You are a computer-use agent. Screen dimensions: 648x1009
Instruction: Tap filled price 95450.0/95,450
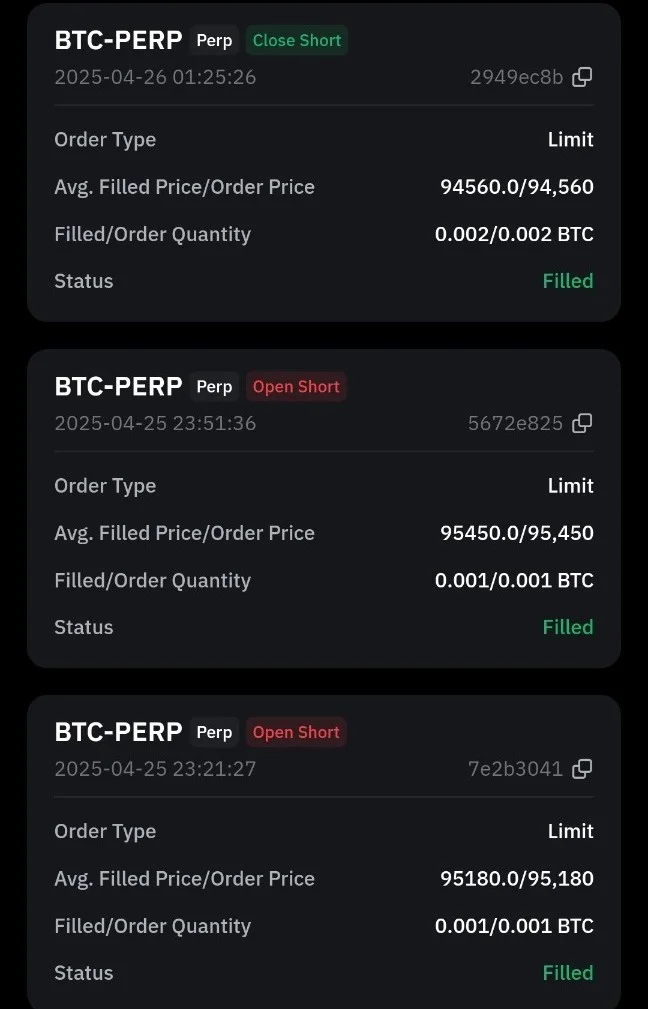516,533
